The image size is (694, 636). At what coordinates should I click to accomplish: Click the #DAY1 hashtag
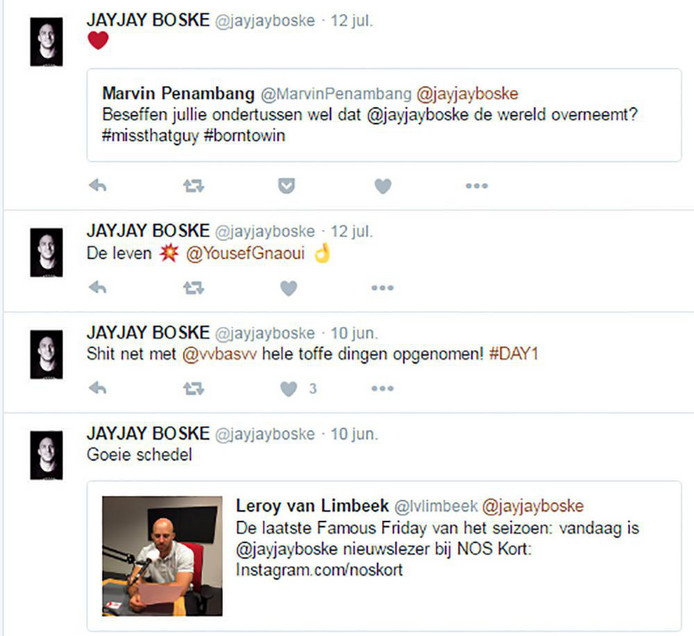pos(513,354)
